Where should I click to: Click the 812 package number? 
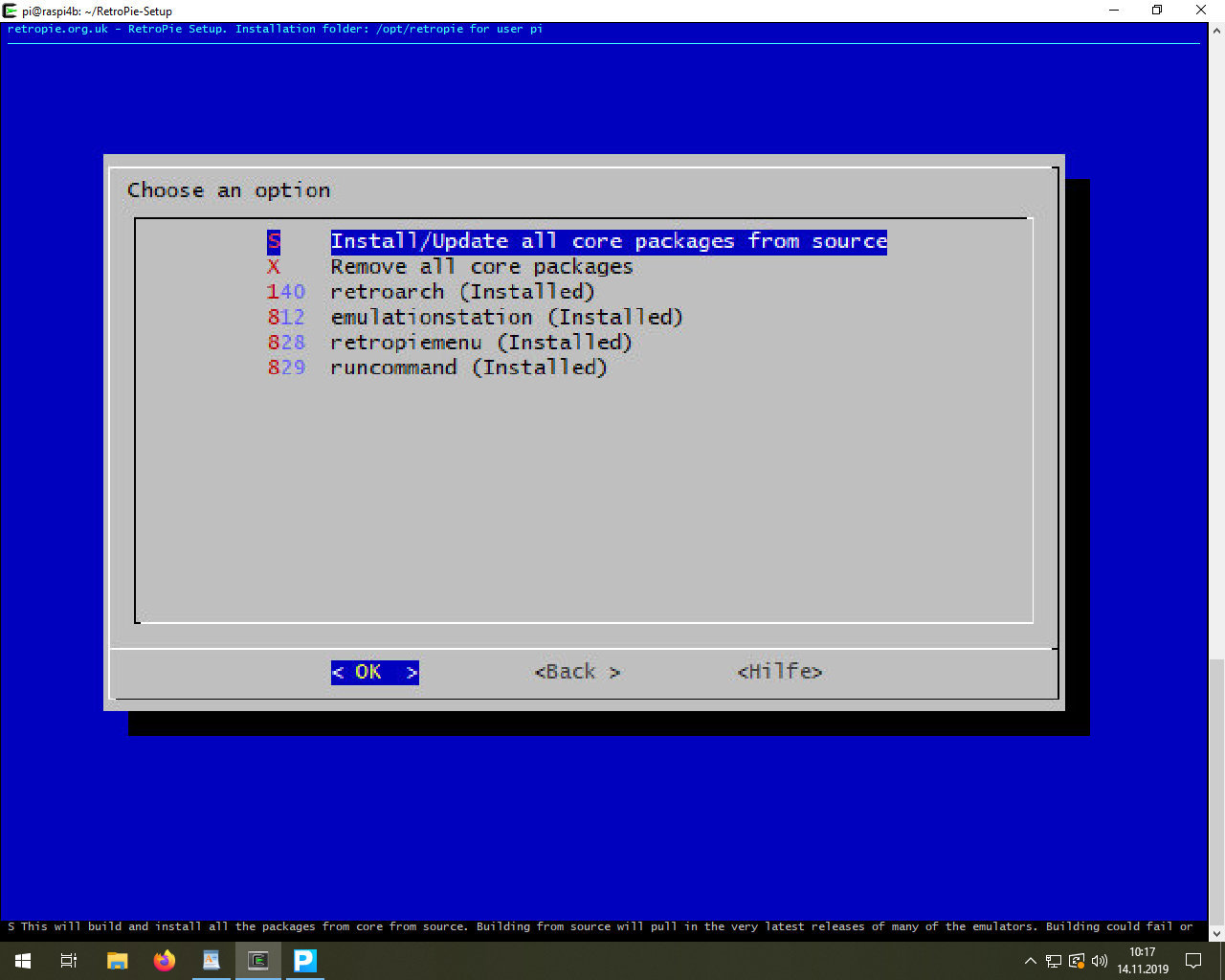click(286, 317)
